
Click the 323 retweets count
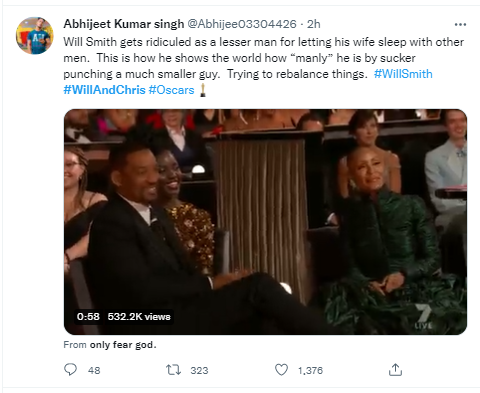tap(199, 370)
